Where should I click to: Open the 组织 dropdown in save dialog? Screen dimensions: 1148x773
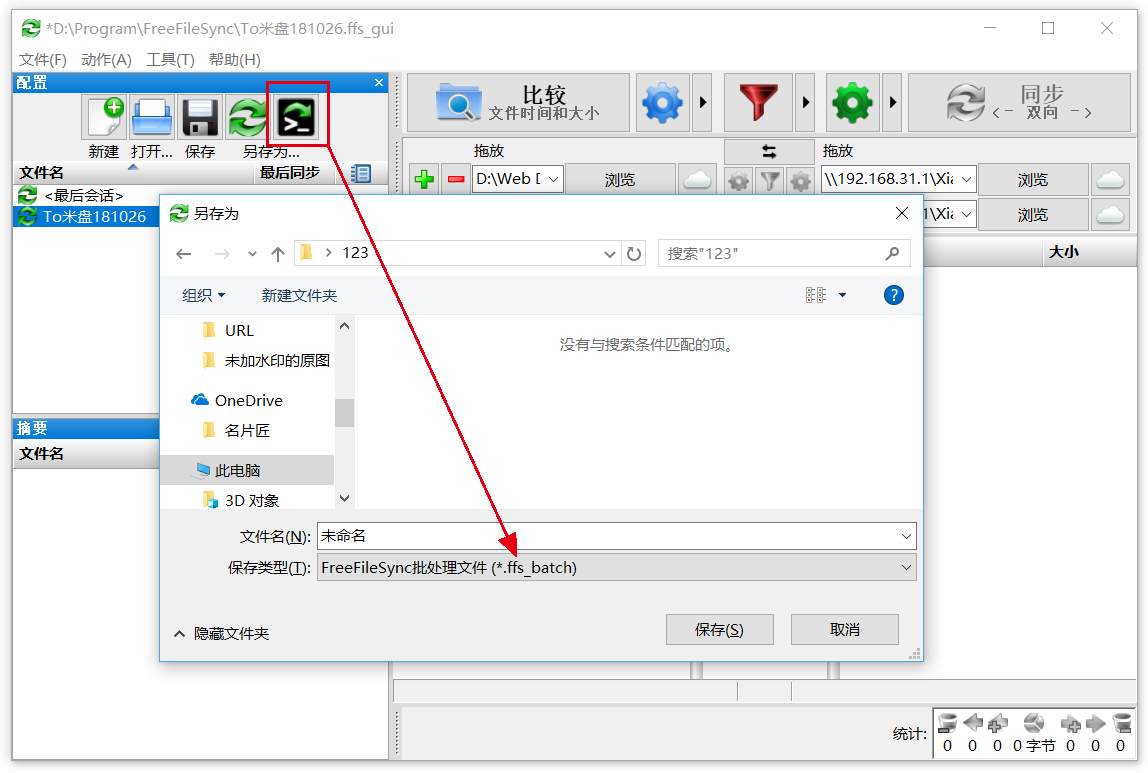pos(204,295)
